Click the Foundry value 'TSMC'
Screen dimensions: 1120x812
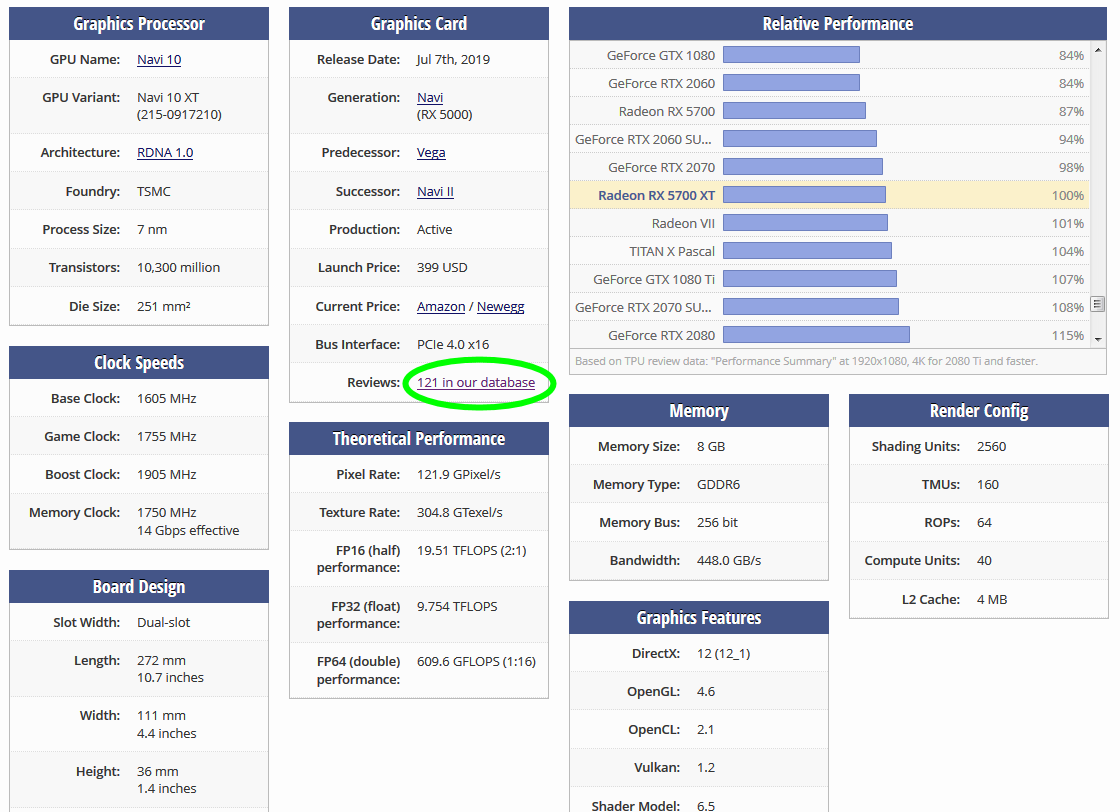point(154,191)
